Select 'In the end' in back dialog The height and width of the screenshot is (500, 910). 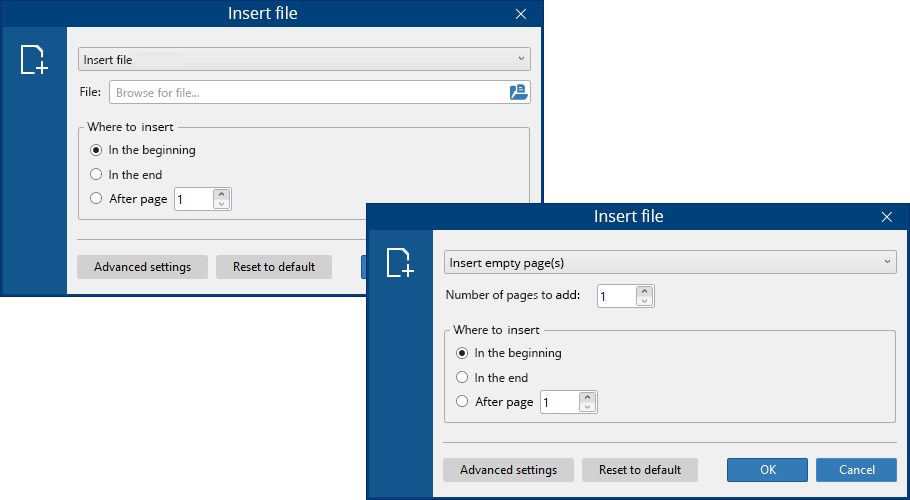click(96, 175)
